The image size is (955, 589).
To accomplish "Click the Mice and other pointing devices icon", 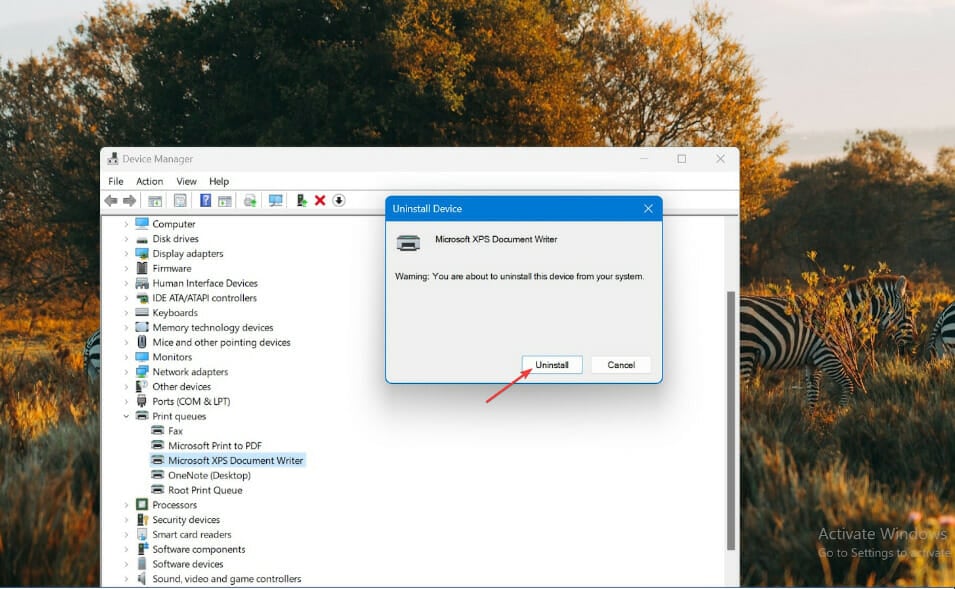I will [142, 342].
